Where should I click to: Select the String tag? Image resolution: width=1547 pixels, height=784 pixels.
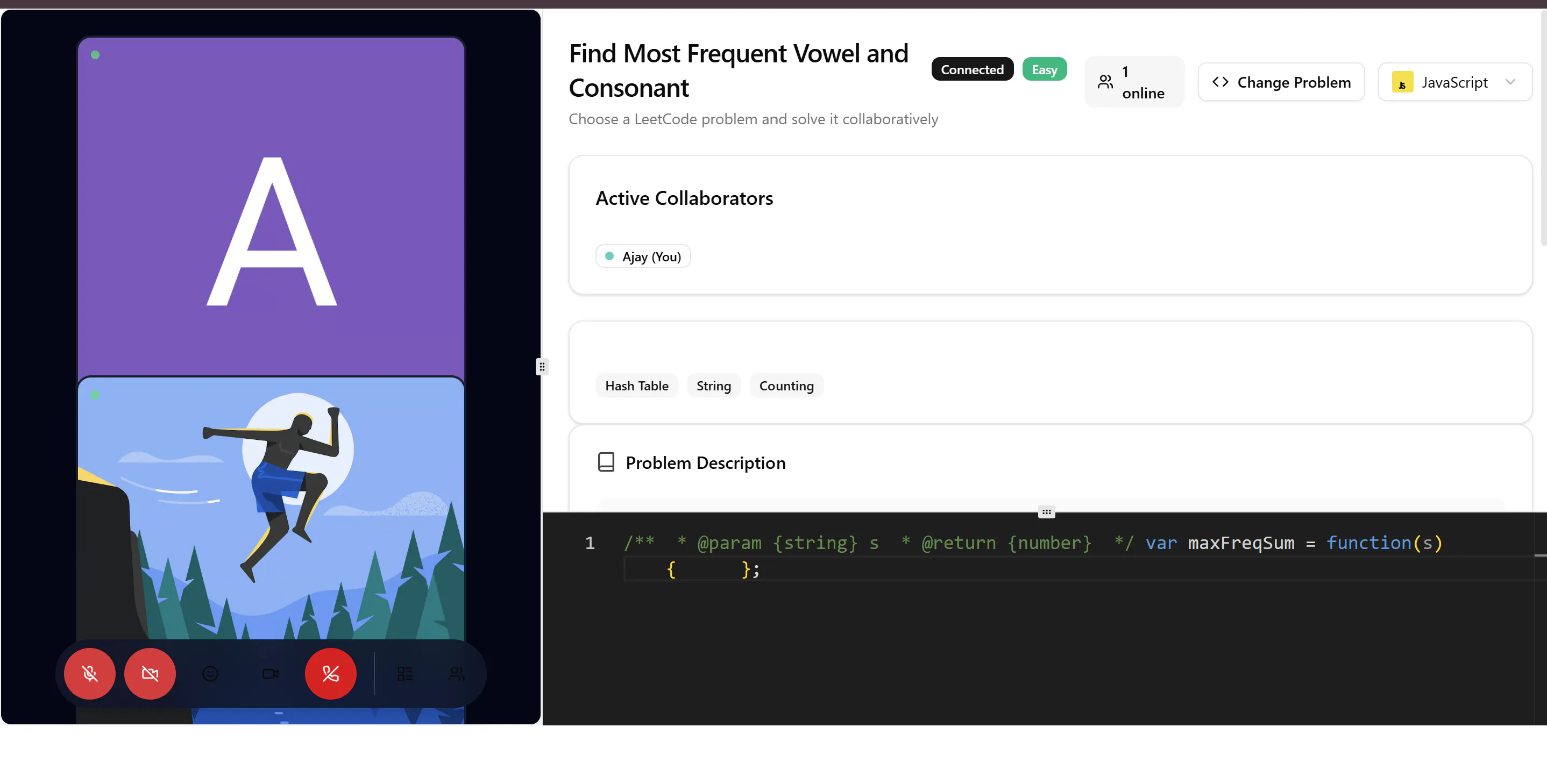click(x=713, y=386)
